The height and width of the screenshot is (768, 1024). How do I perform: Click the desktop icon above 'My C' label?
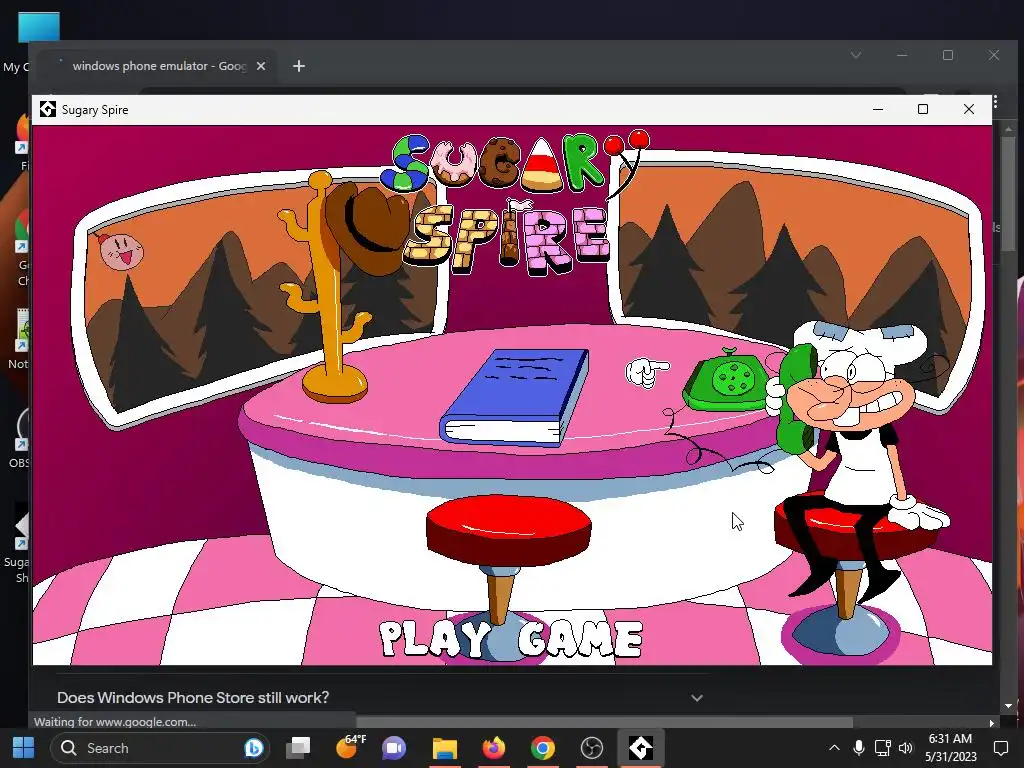click(x=39, y=27)
